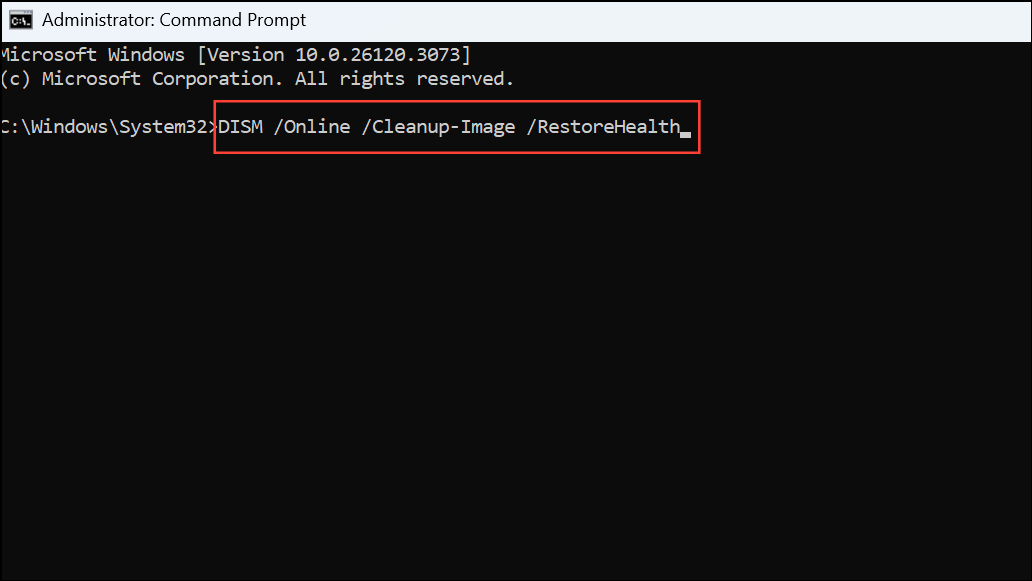
Task: Click the /RestoreHealth argument text
Action: [603, 126]
